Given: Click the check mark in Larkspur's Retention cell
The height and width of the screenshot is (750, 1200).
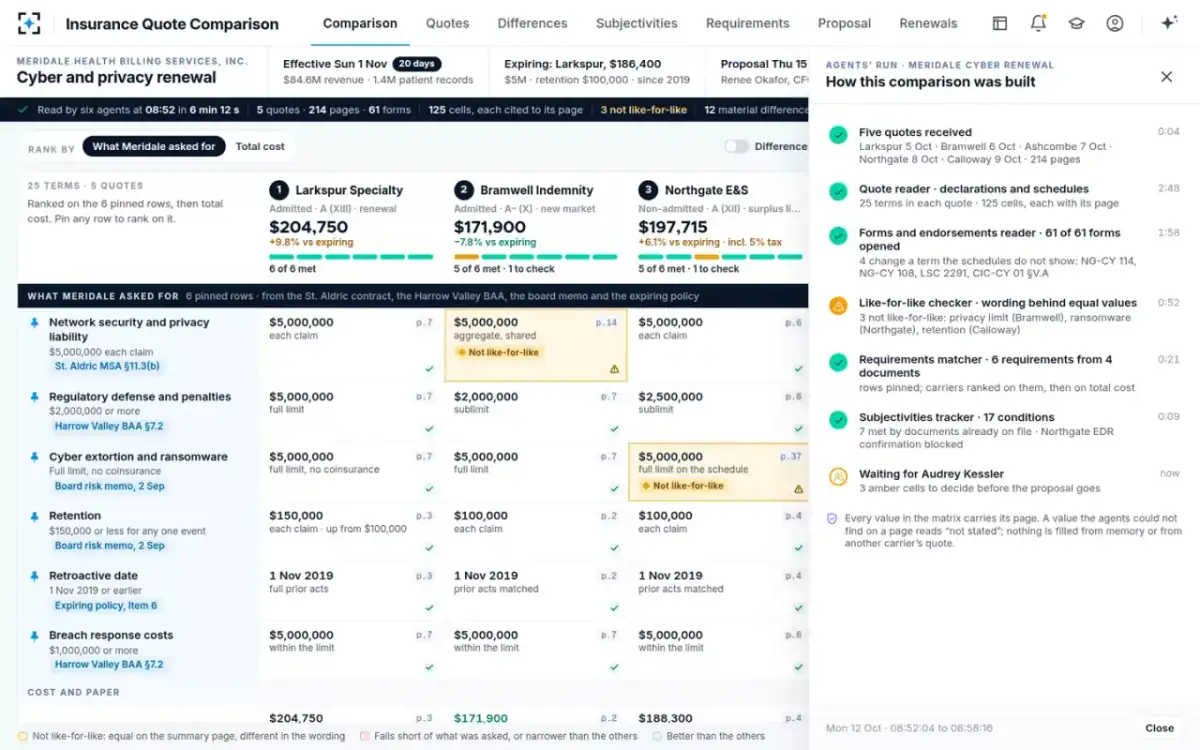Looking at the screenshot, I should click(x=429, y=548).
